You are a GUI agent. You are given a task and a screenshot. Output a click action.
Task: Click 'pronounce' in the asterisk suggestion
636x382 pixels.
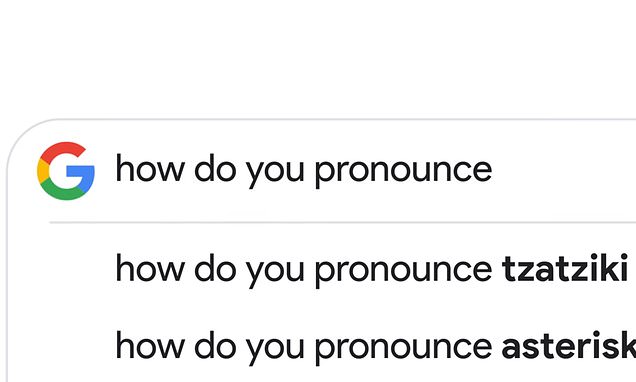pos(403,348)
